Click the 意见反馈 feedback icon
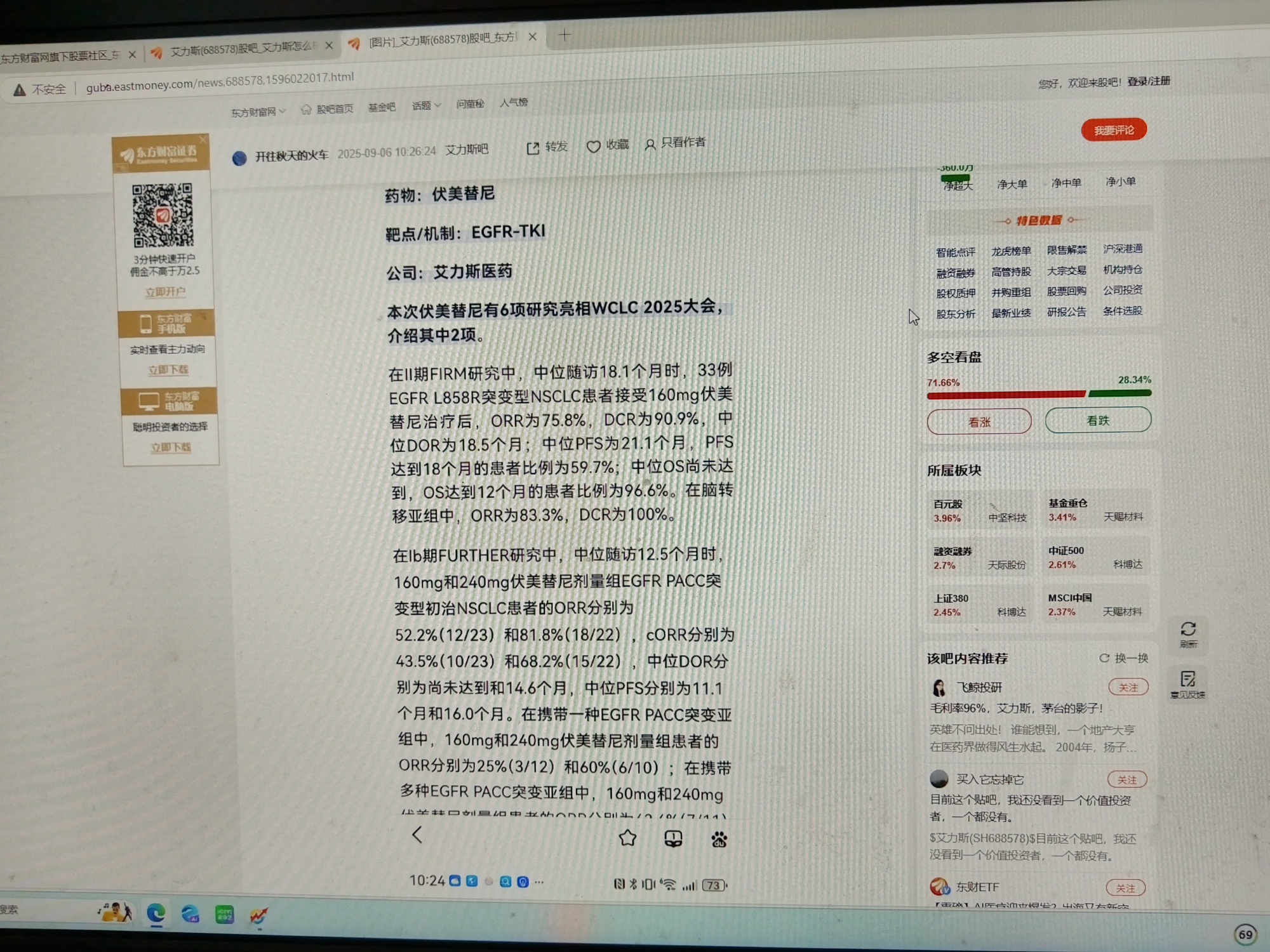This screenshot has width=1270, height=952. pyautogui.click(x=1188, y=679)
